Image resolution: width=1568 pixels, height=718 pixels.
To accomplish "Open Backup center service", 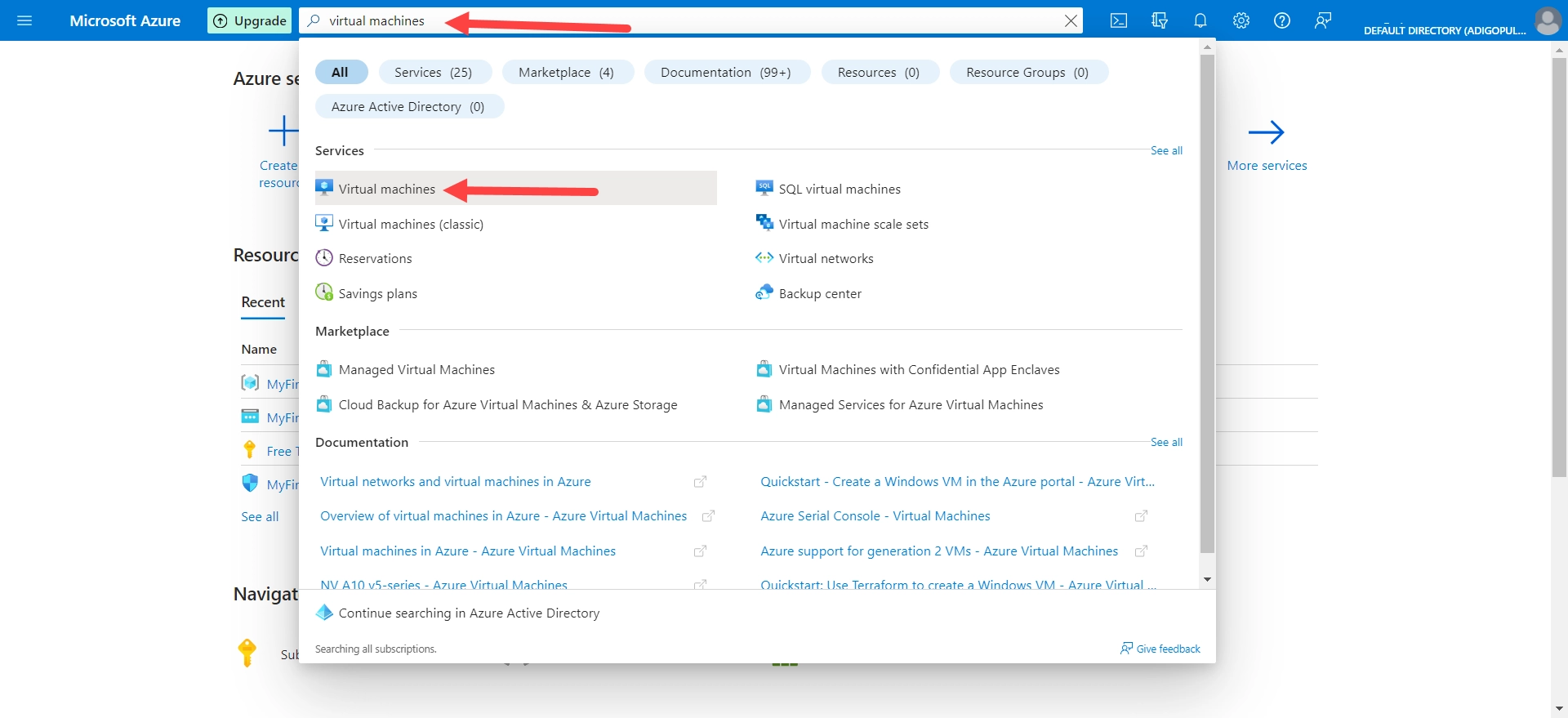I will (x=820, y=293).
